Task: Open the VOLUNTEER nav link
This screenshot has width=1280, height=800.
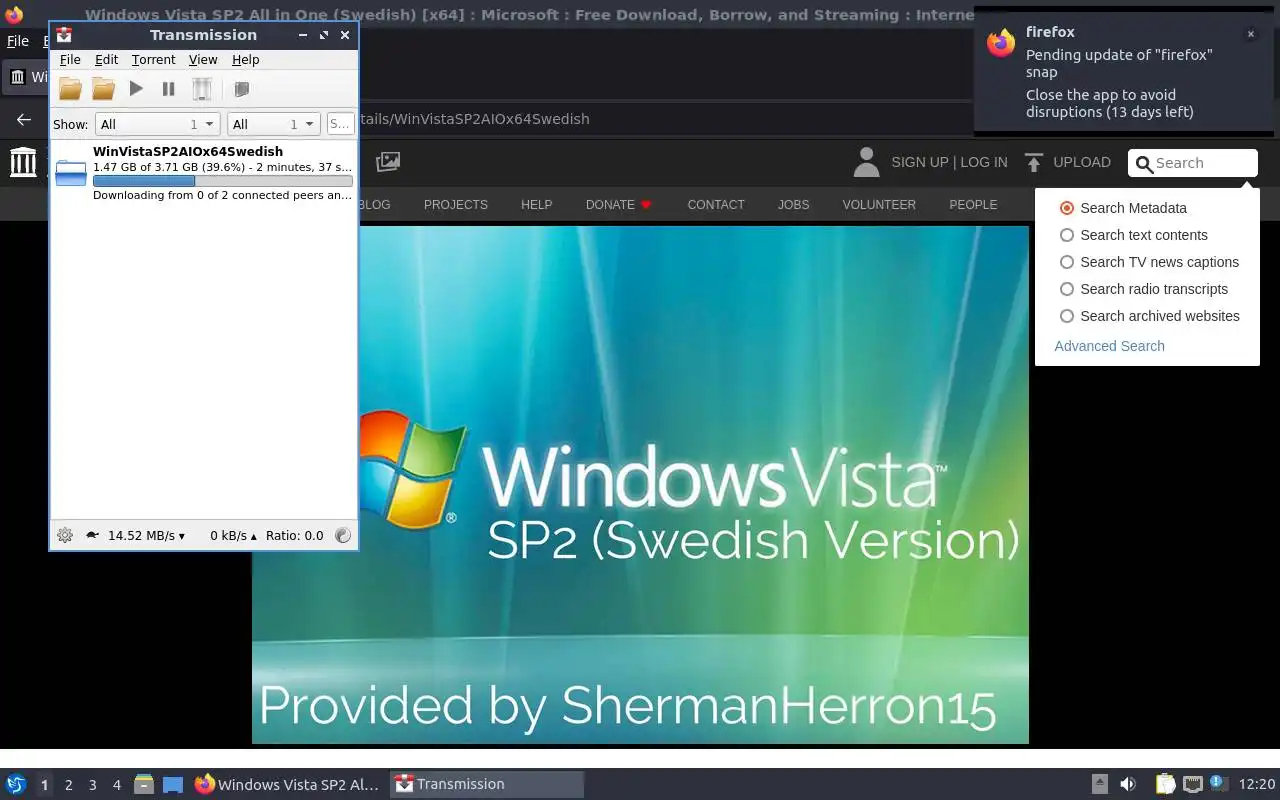Action: (x=879, y=205)
